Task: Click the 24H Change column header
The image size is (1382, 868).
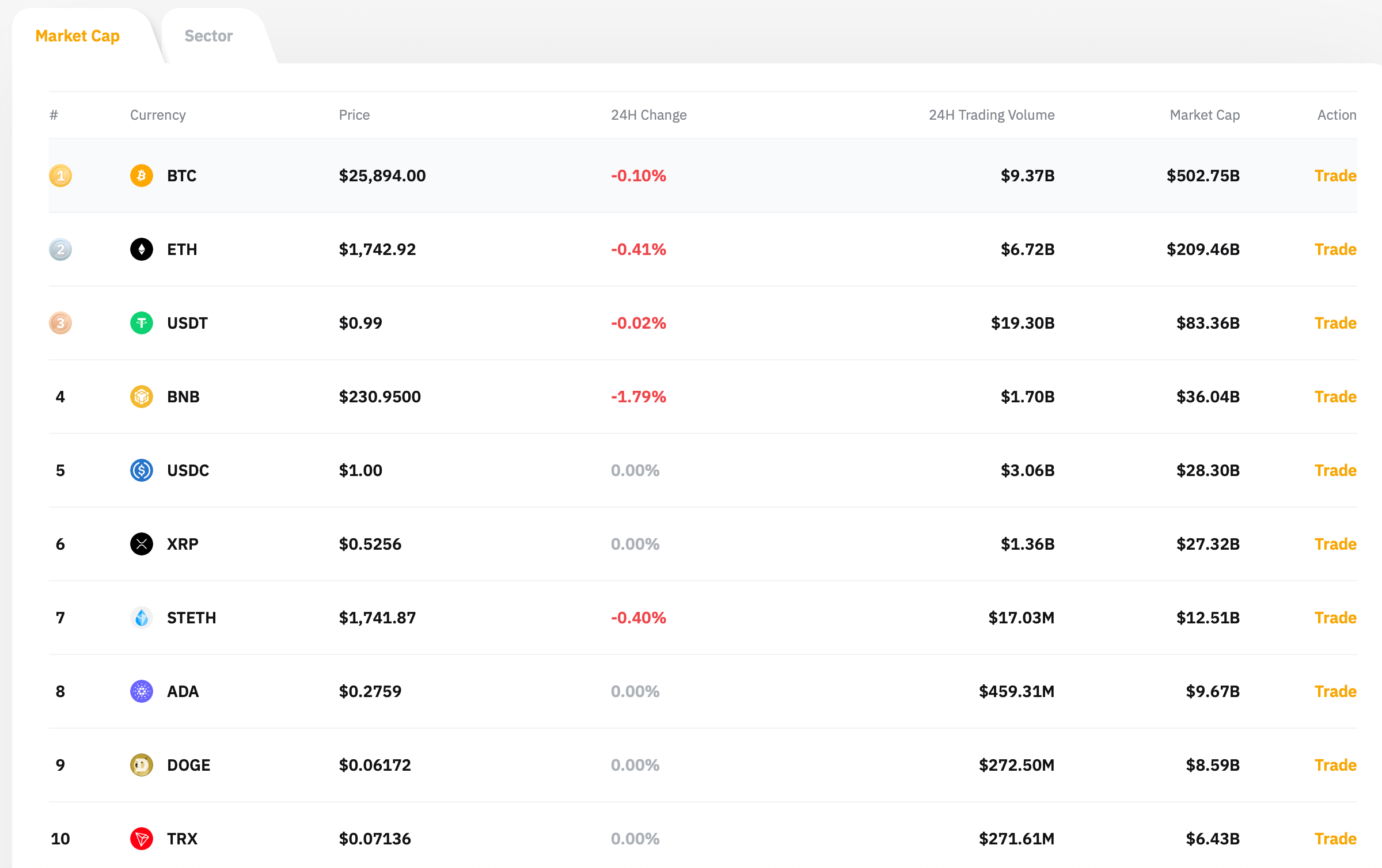Action: [x=648, y=115]
